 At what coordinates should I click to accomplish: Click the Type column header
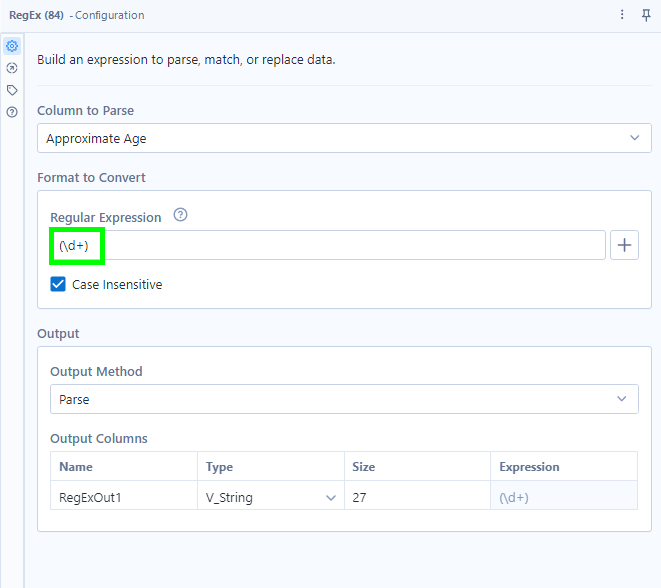pos(271,467)
